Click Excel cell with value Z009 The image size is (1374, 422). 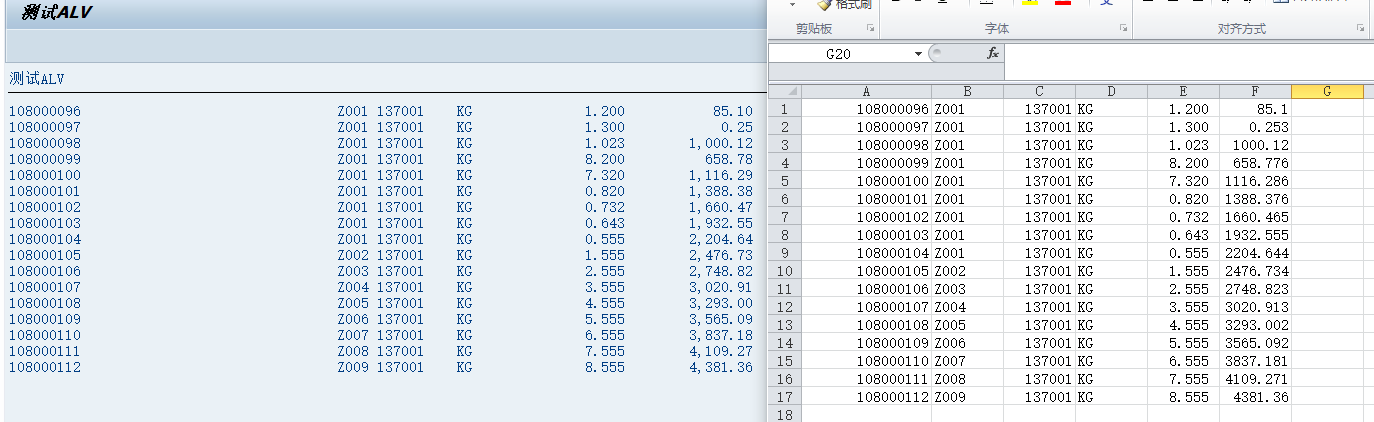click(x=967, y=397)
